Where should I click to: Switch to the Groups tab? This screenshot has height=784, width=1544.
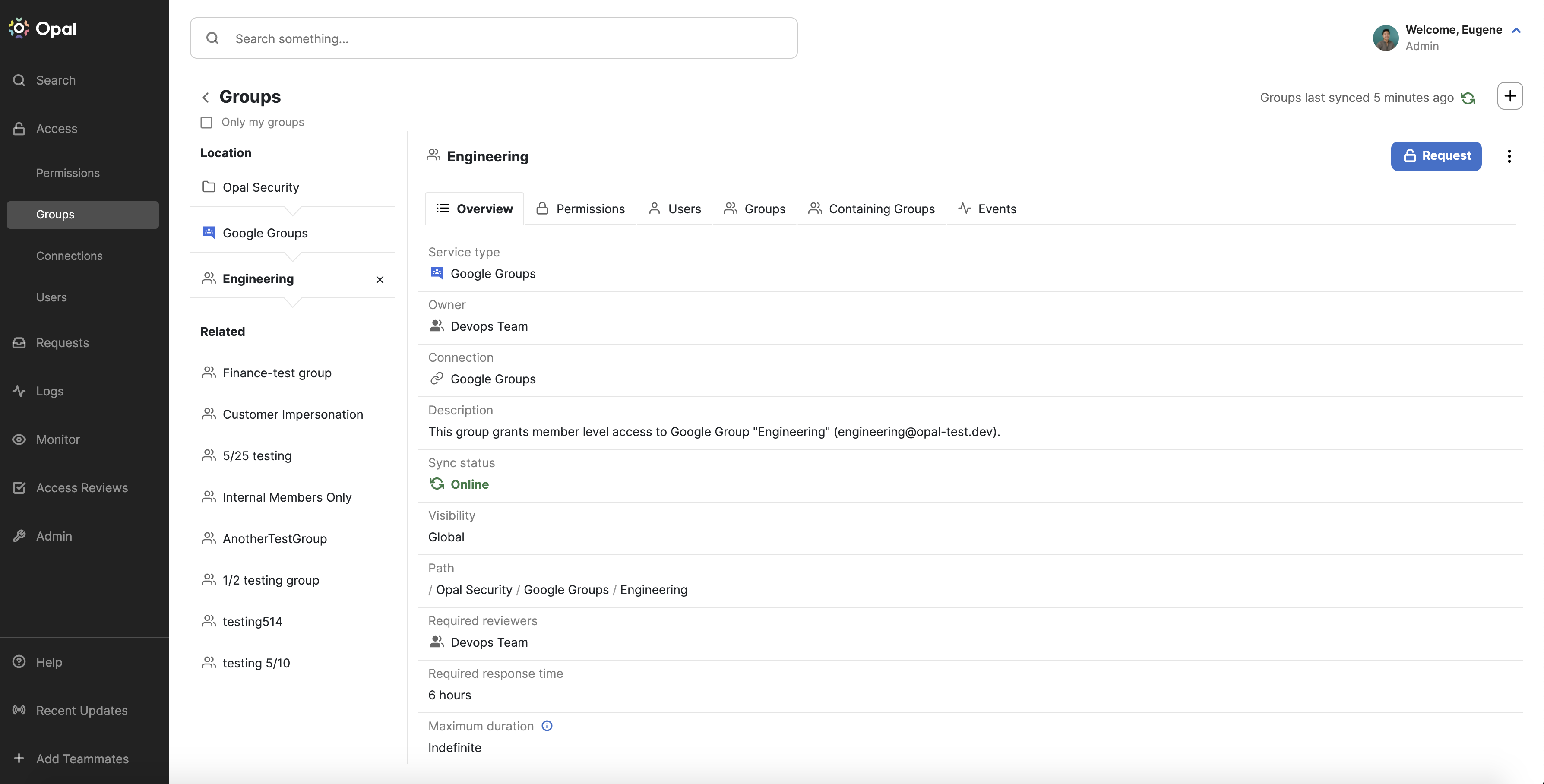[755, 209]
